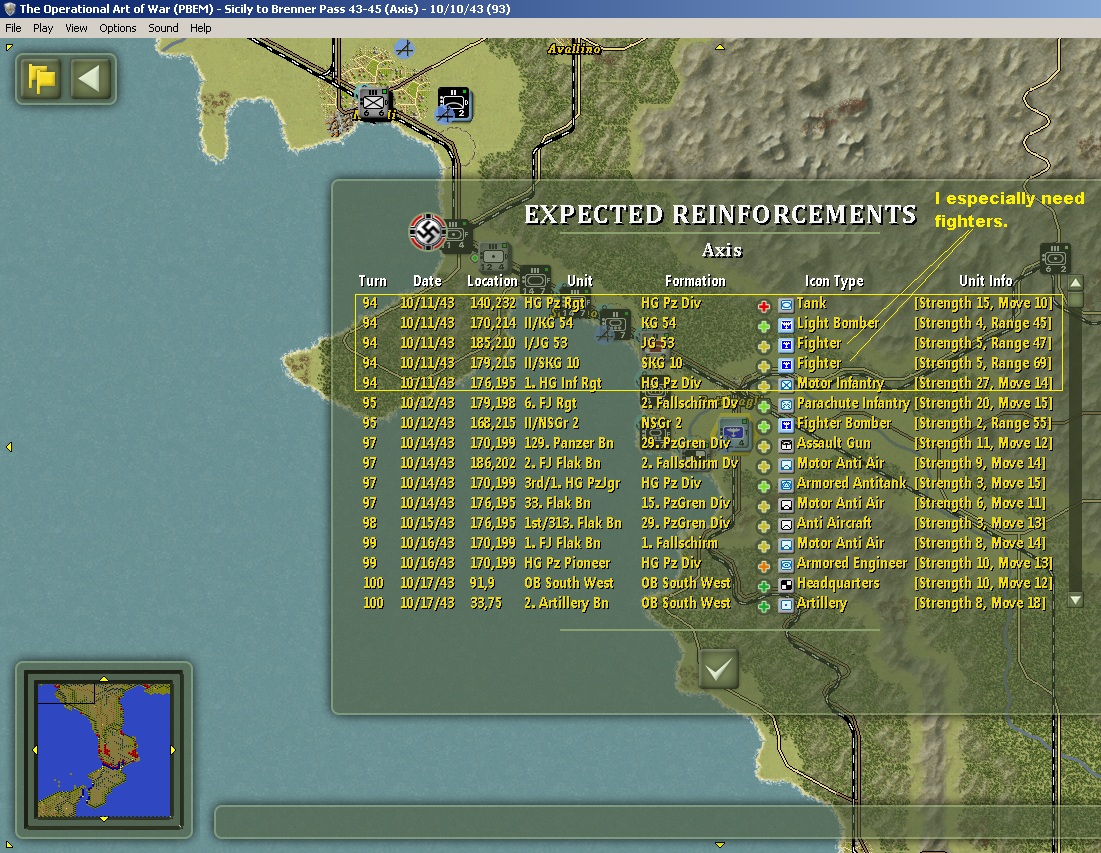Open the Play menu

[43, 28]
